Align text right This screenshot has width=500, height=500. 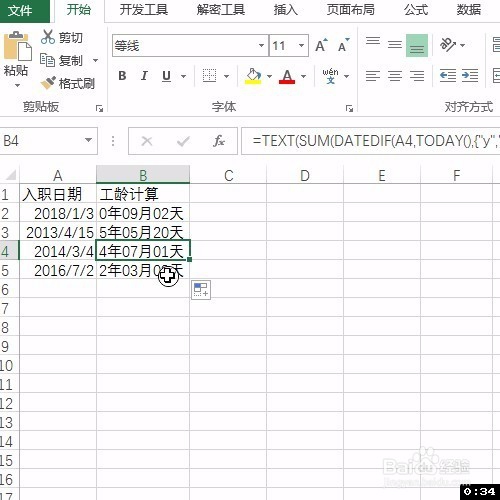(417, 76)
